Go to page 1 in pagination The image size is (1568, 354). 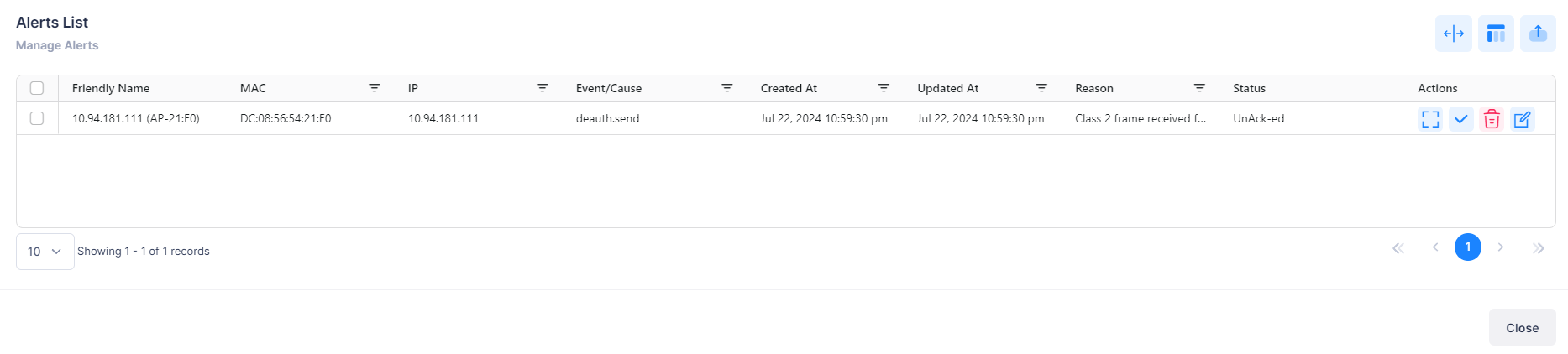1468,247
